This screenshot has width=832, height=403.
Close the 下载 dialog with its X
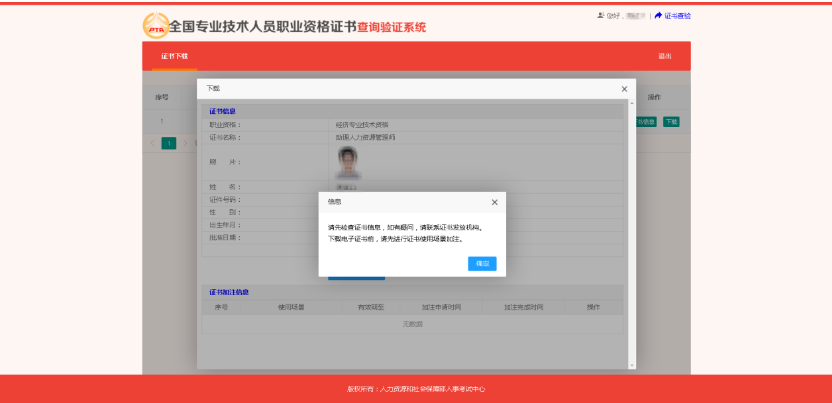pyautogui.click(x=624, y=89)
